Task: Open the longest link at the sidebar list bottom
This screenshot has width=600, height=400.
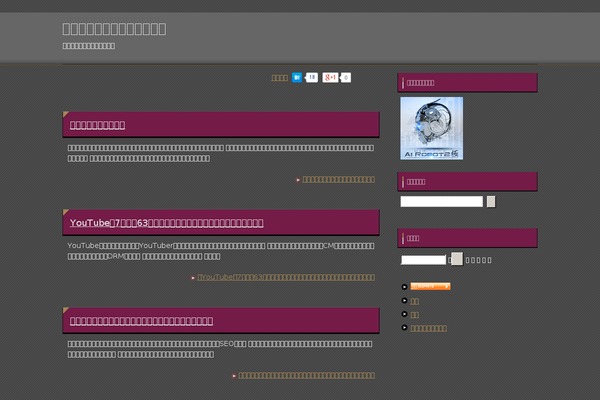Action: click(429, 328)
